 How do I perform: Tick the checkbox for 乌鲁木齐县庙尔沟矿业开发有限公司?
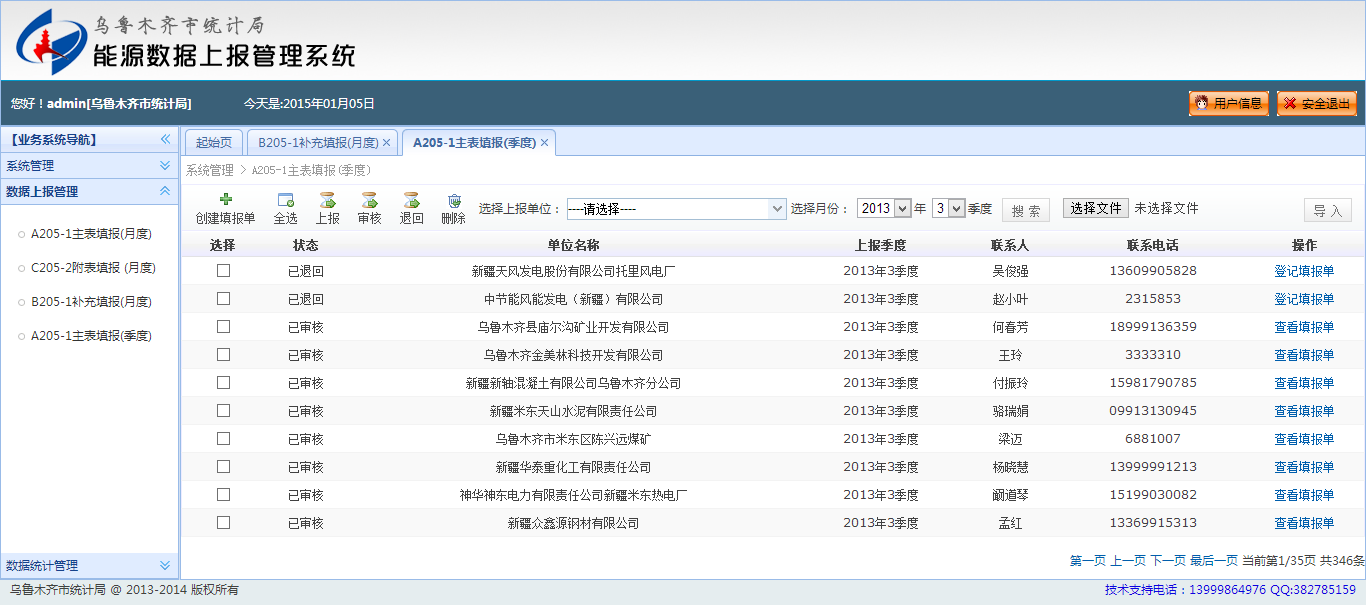[x=224, y=326]
